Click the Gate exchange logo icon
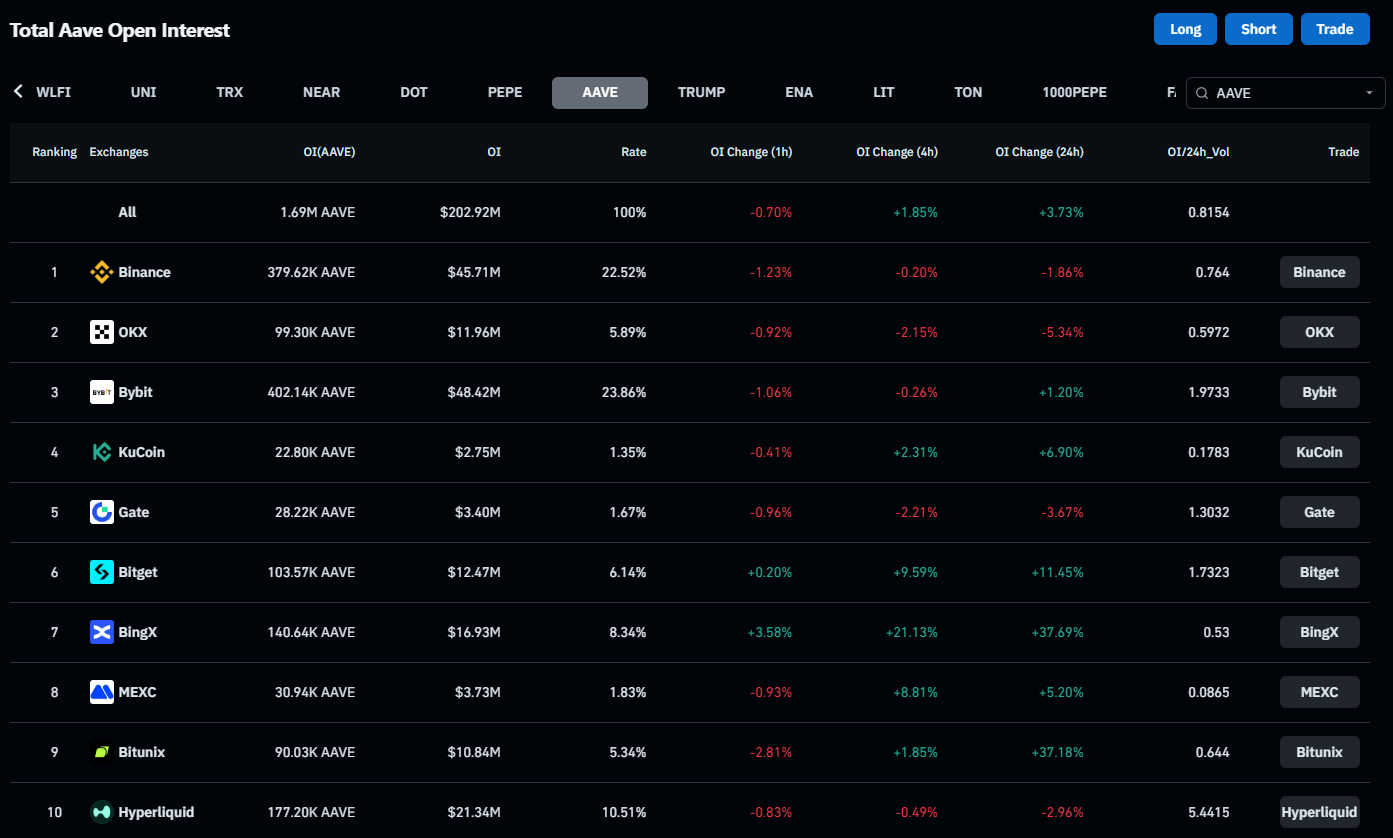 pyautogui.click(x=101, y=512)
